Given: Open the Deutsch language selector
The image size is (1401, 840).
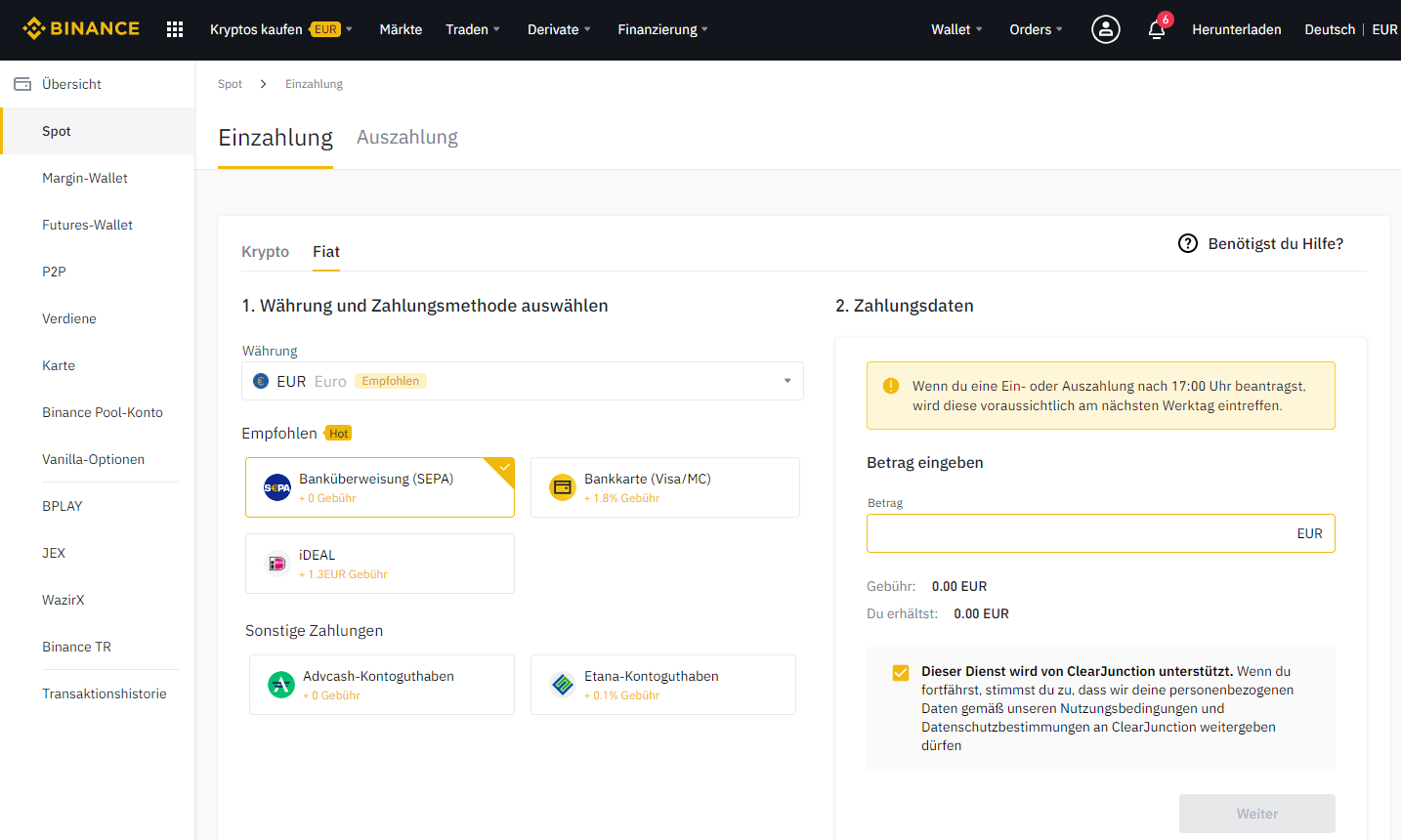Looking at the screenshot, I should pos(1330,29).
